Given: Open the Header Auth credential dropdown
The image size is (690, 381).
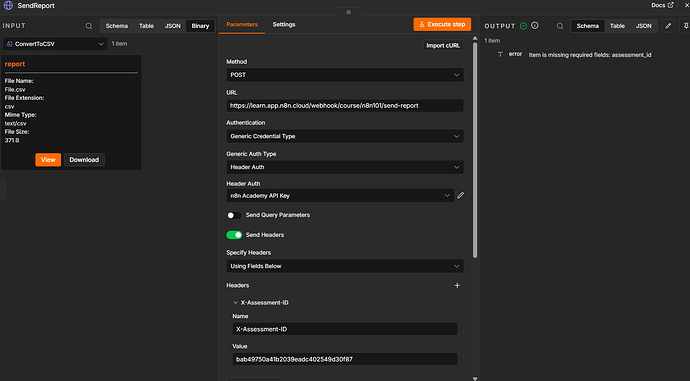Looking at the screenshot, I should pyautogui.click(x=340, y=196).
